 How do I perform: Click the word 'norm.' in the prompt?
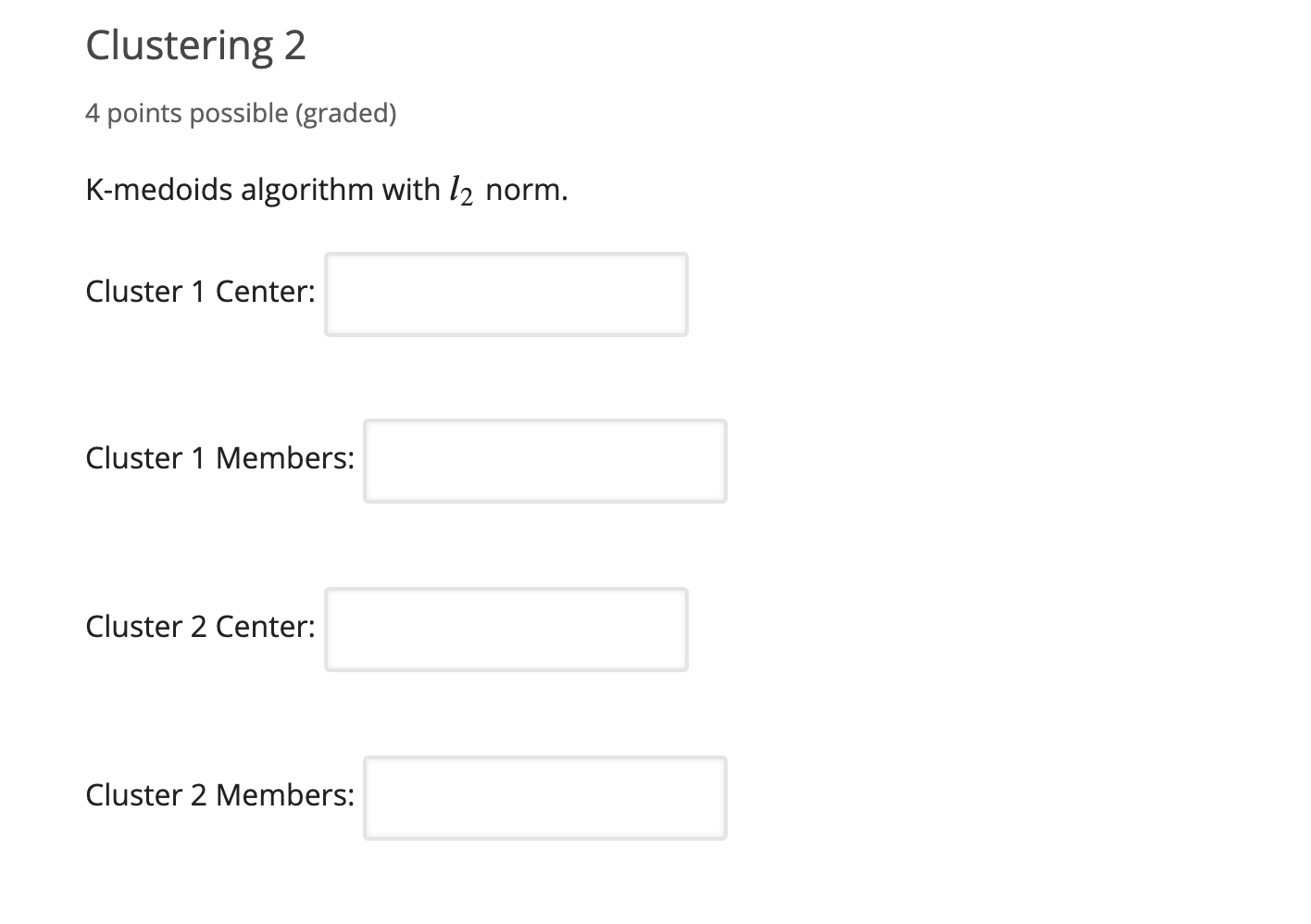526,191
